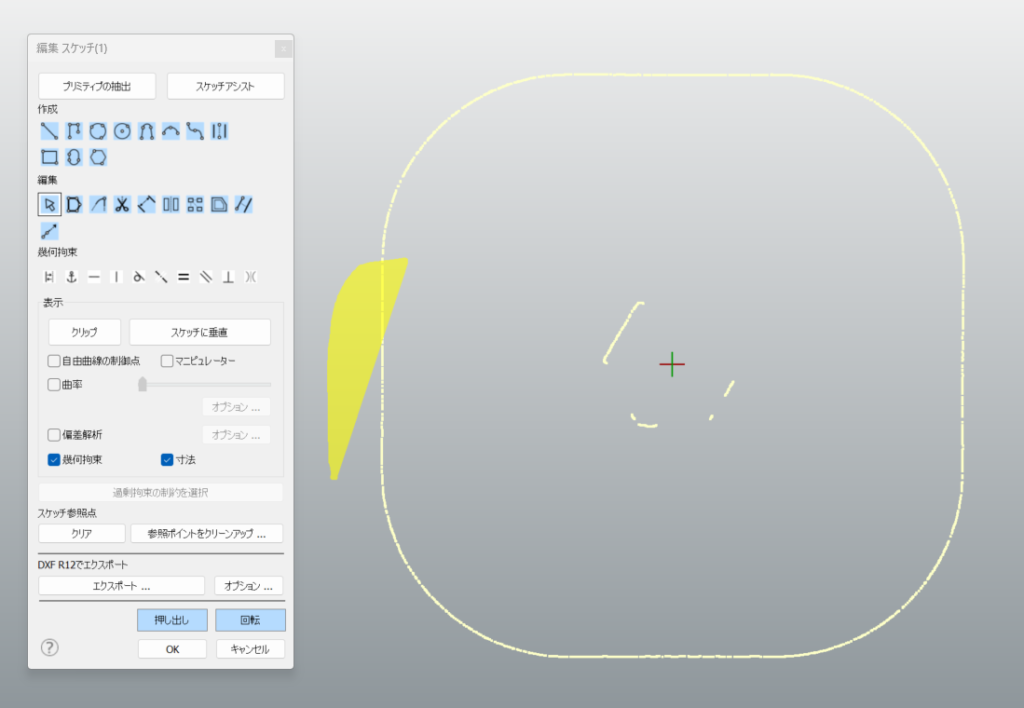Screen dimensions: 1024x708
Task: Pick the Polygon creation tool
Action: (98, 157)
